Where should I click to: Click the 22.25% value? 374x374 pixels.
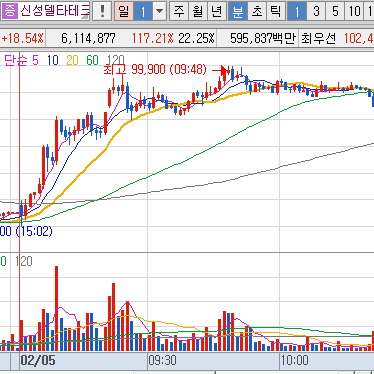196,39
